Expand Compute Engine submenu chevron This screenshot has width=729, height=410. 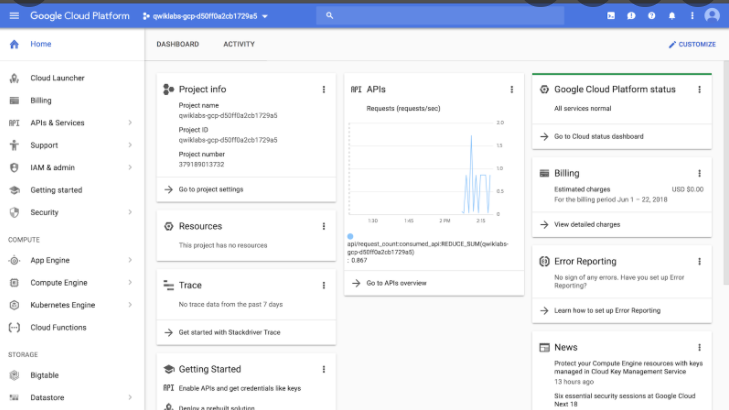(x=130, y=283)
